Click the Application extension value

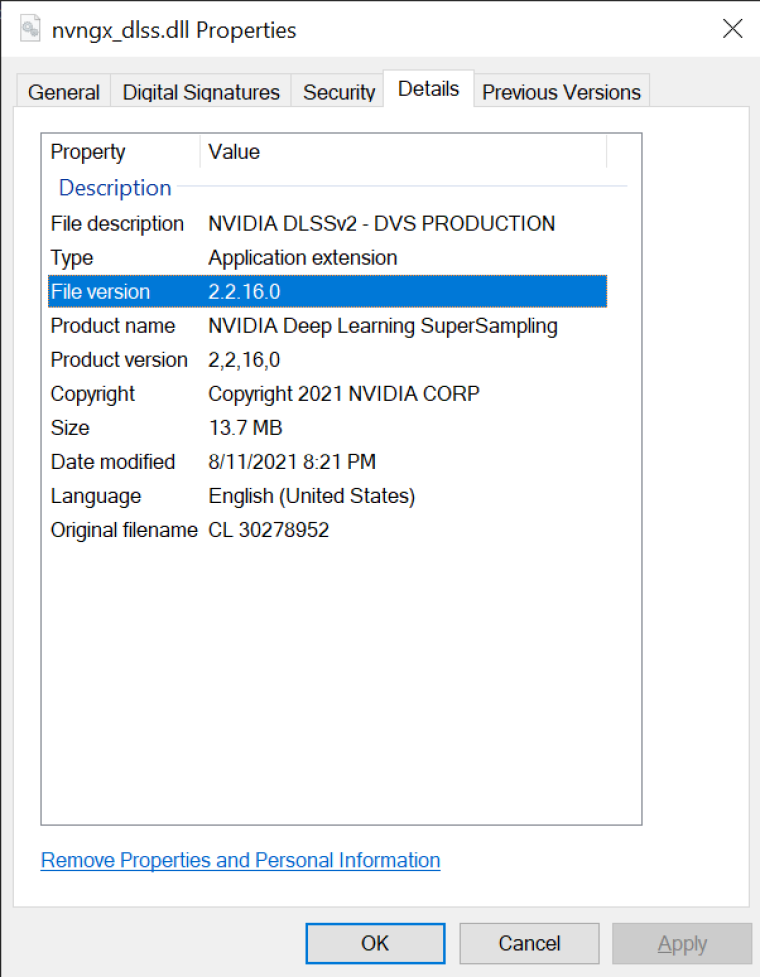point(303,258)
